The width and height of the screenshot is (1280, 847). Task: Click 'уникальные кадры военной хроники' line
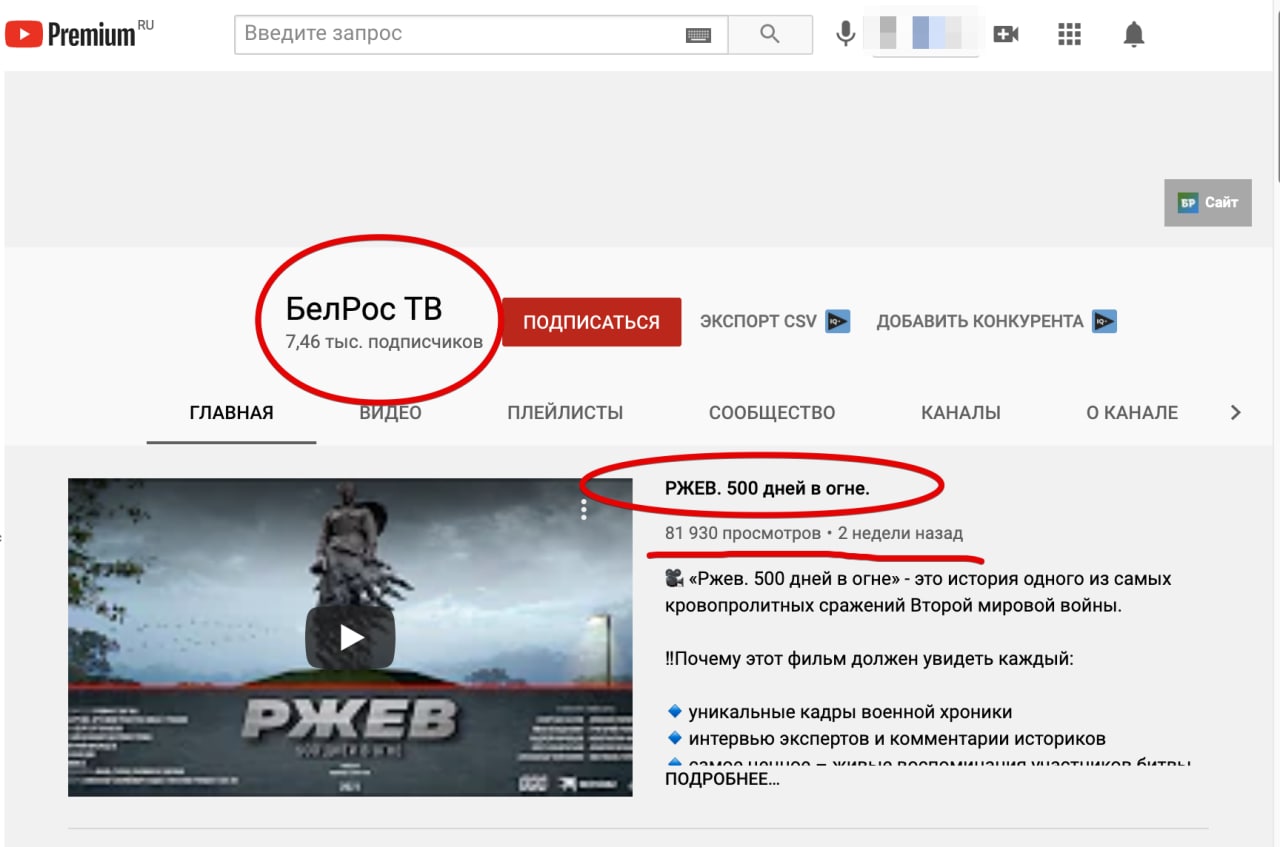click(x=850, y=713)
